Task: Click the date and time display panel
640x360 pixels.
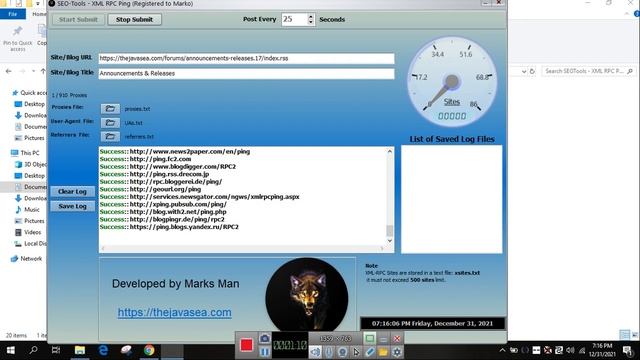Action: (x=432, y=323)
